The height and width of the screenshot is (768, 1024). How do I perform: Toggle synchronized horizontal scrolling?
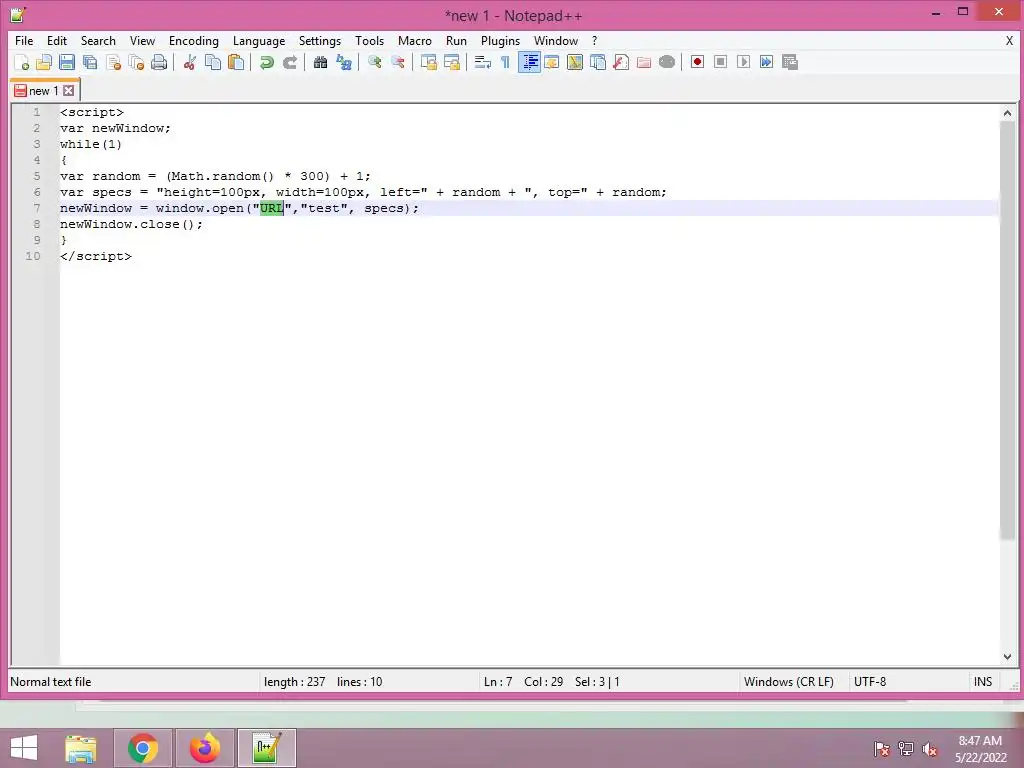click(452, 62)
